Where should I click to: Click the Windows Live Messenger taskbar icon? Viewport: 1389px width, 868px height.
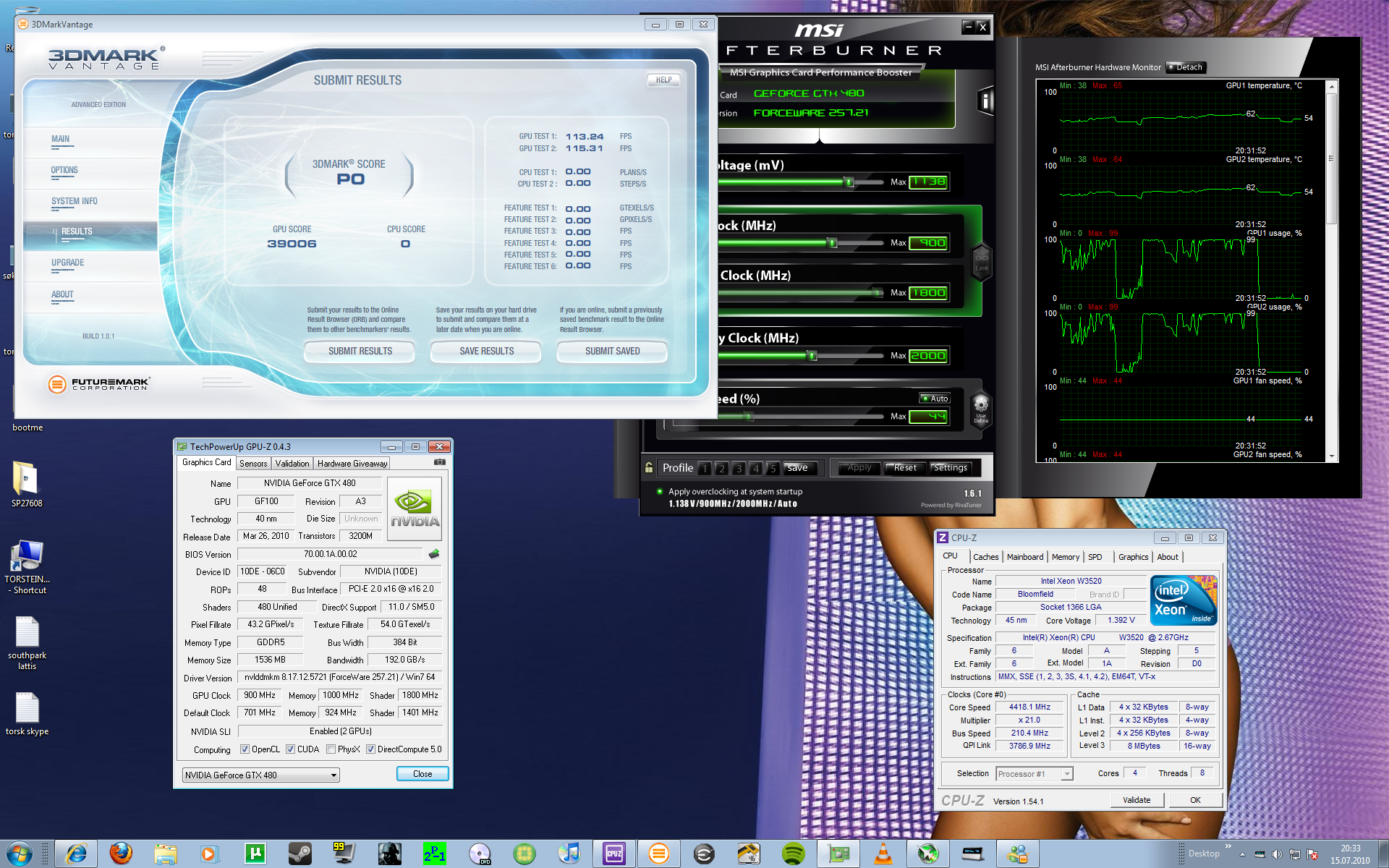(1018, 854)
